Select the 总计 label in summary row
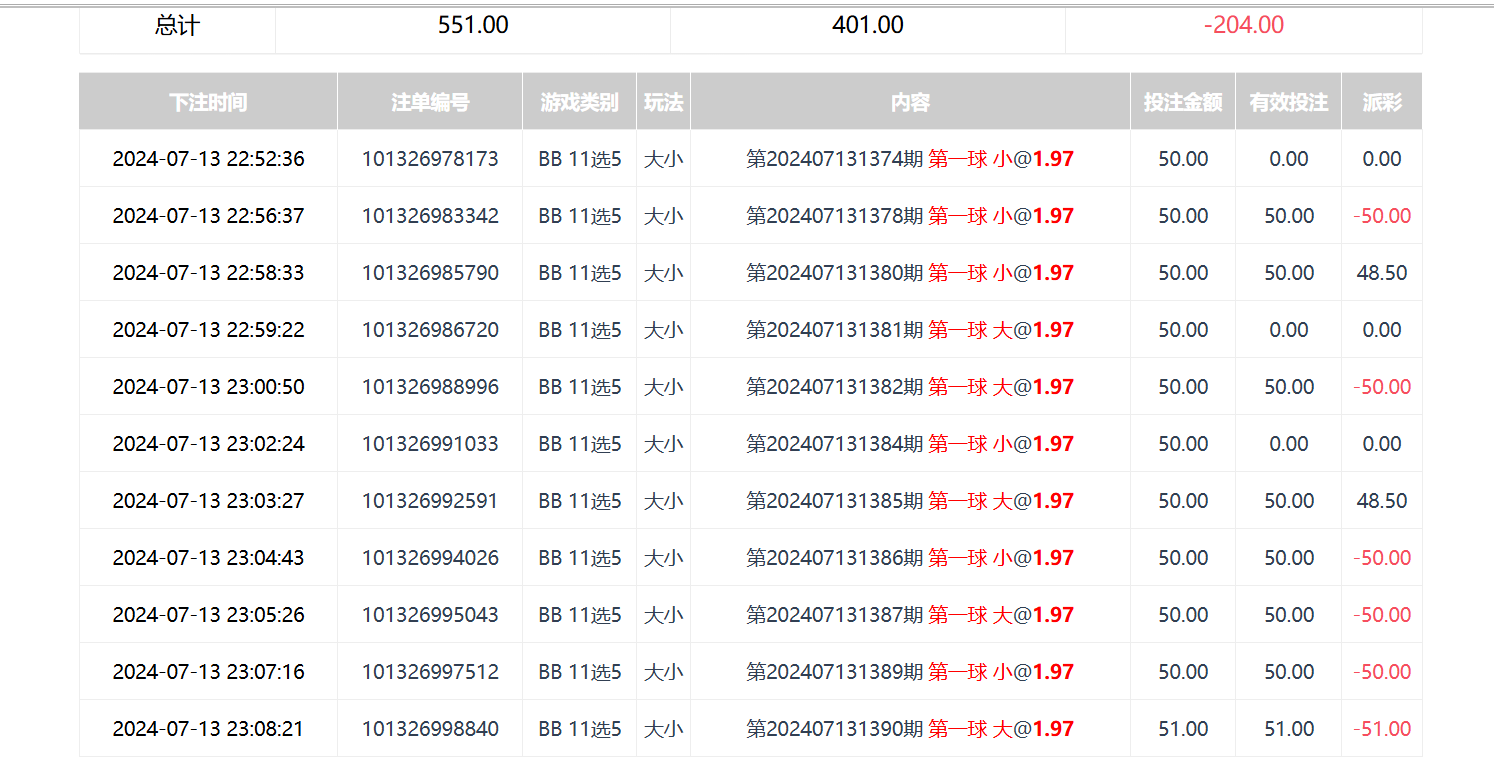Viewport: 1494px width, 768px height. click(x=177, y=25)
